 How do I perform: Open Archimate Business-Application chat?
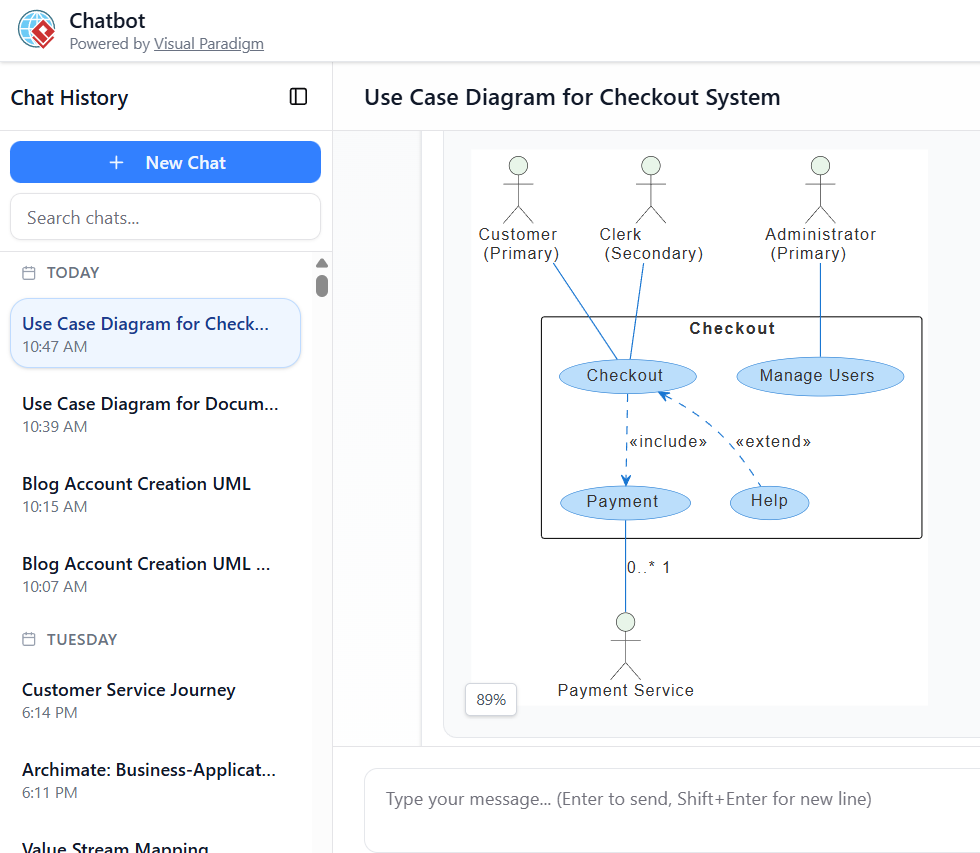point(150,780)
